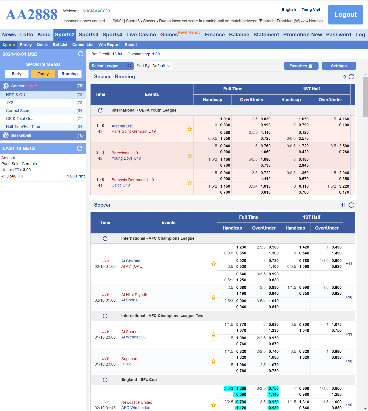Expand the Soccer sport category
368x411 pixels.
click(x=43, y=86)
